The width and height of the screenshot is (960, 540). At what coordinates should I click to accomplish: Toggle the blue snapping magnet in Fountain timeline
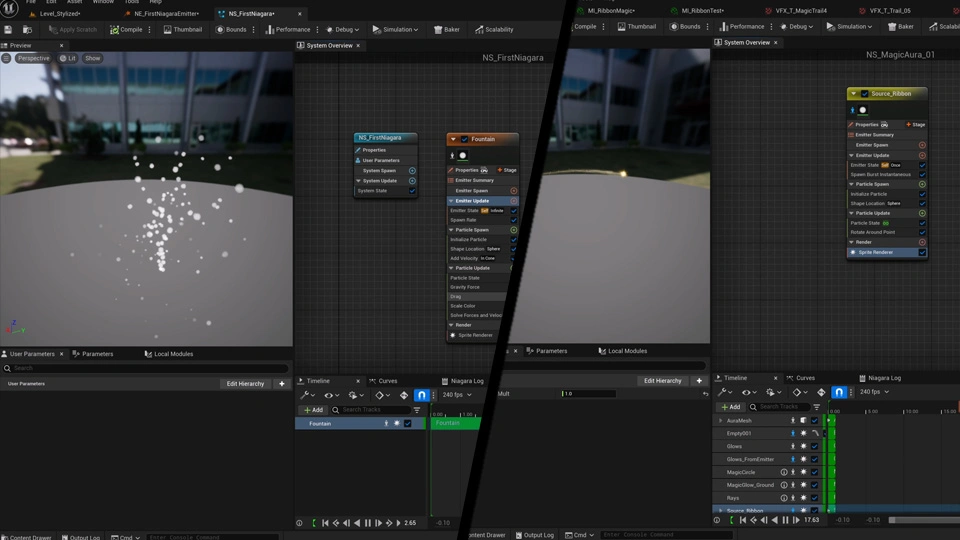coord(421,395)
